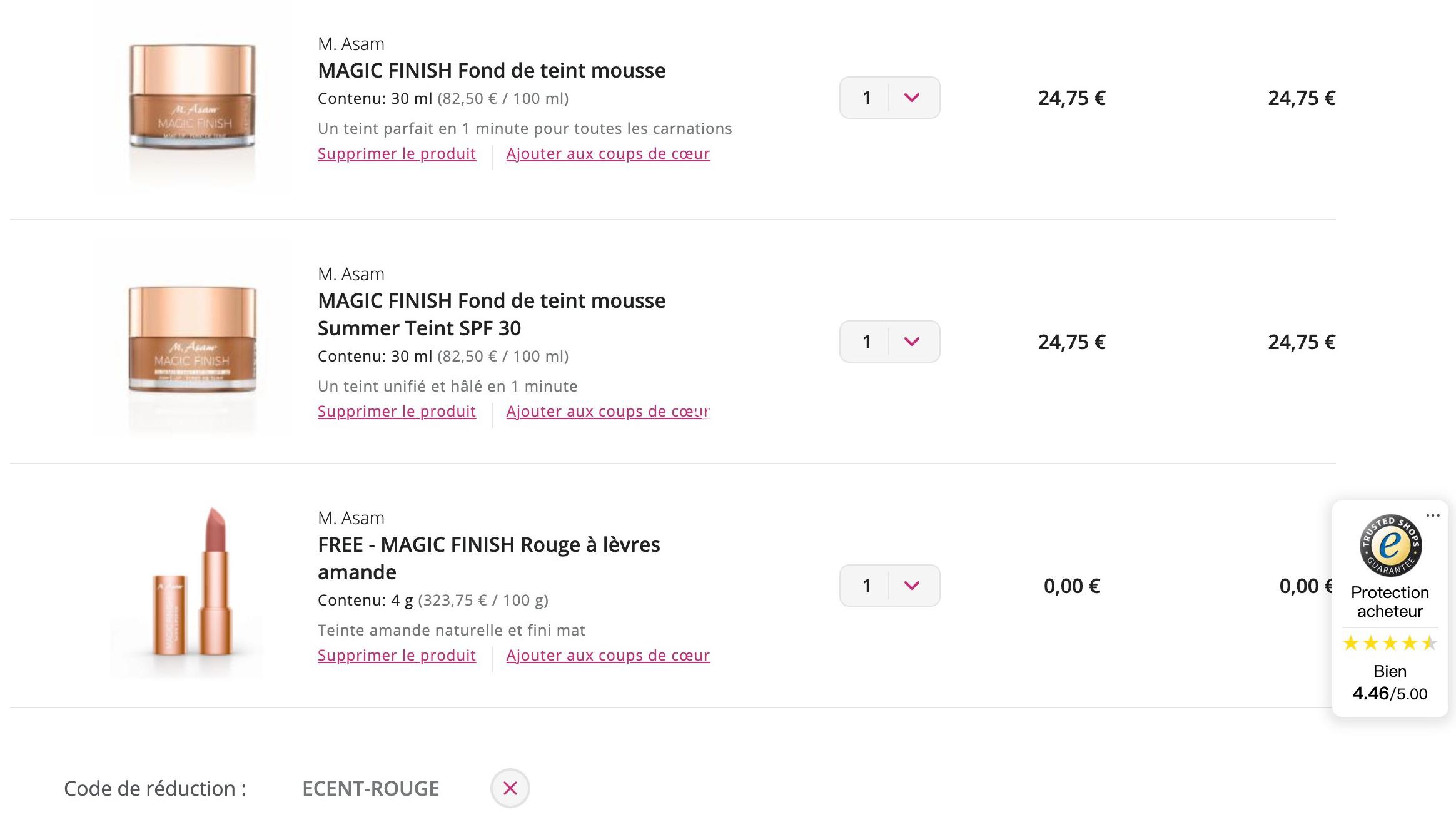
Task: Add Summer Teint SPF 30 to coups de cœur
Action: (x=608, y=412)
